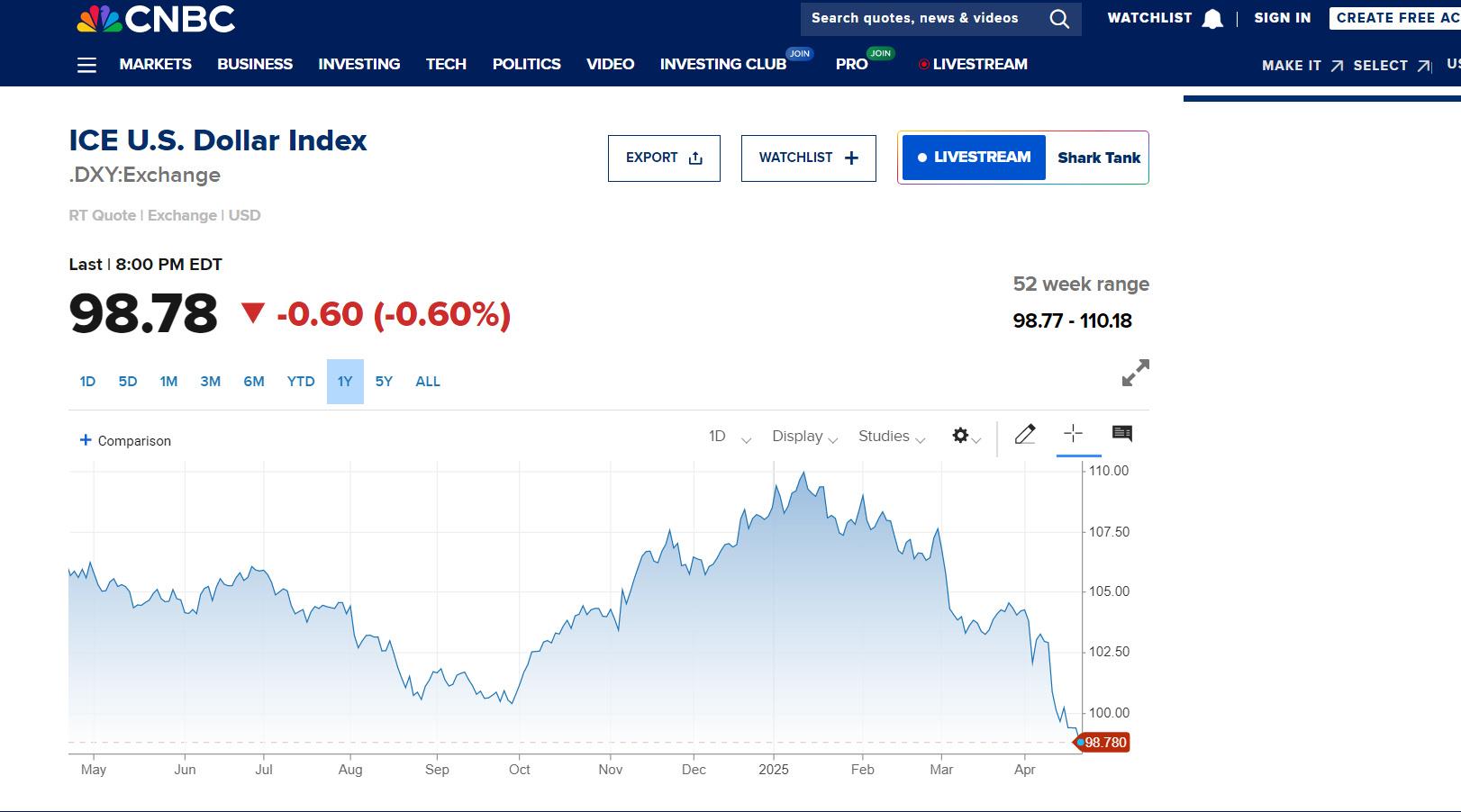Click the search magnifier icon
The image size is (1461, 812).
1059,19
